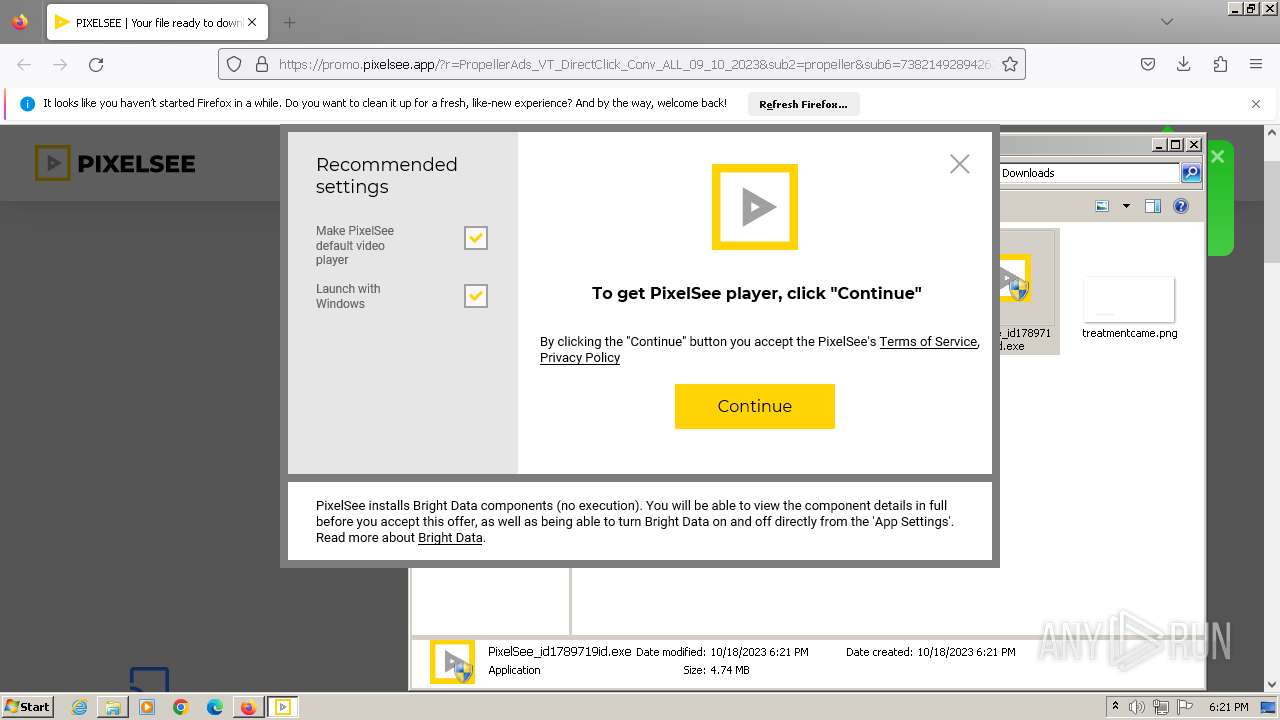Screen dimensions: 1280x720
Task: Go back in Firefox
Action: (x=24, y=64)
